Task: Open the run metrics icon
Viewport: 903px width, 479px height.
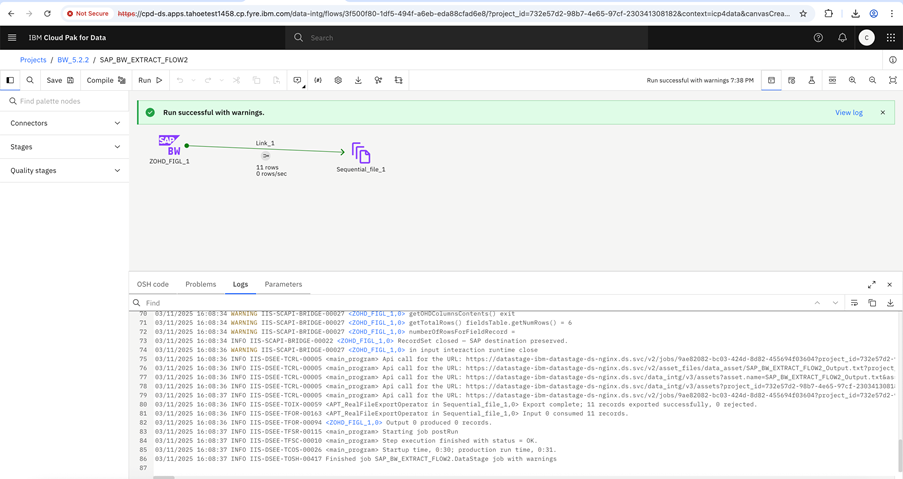Action: click(791, 80)
